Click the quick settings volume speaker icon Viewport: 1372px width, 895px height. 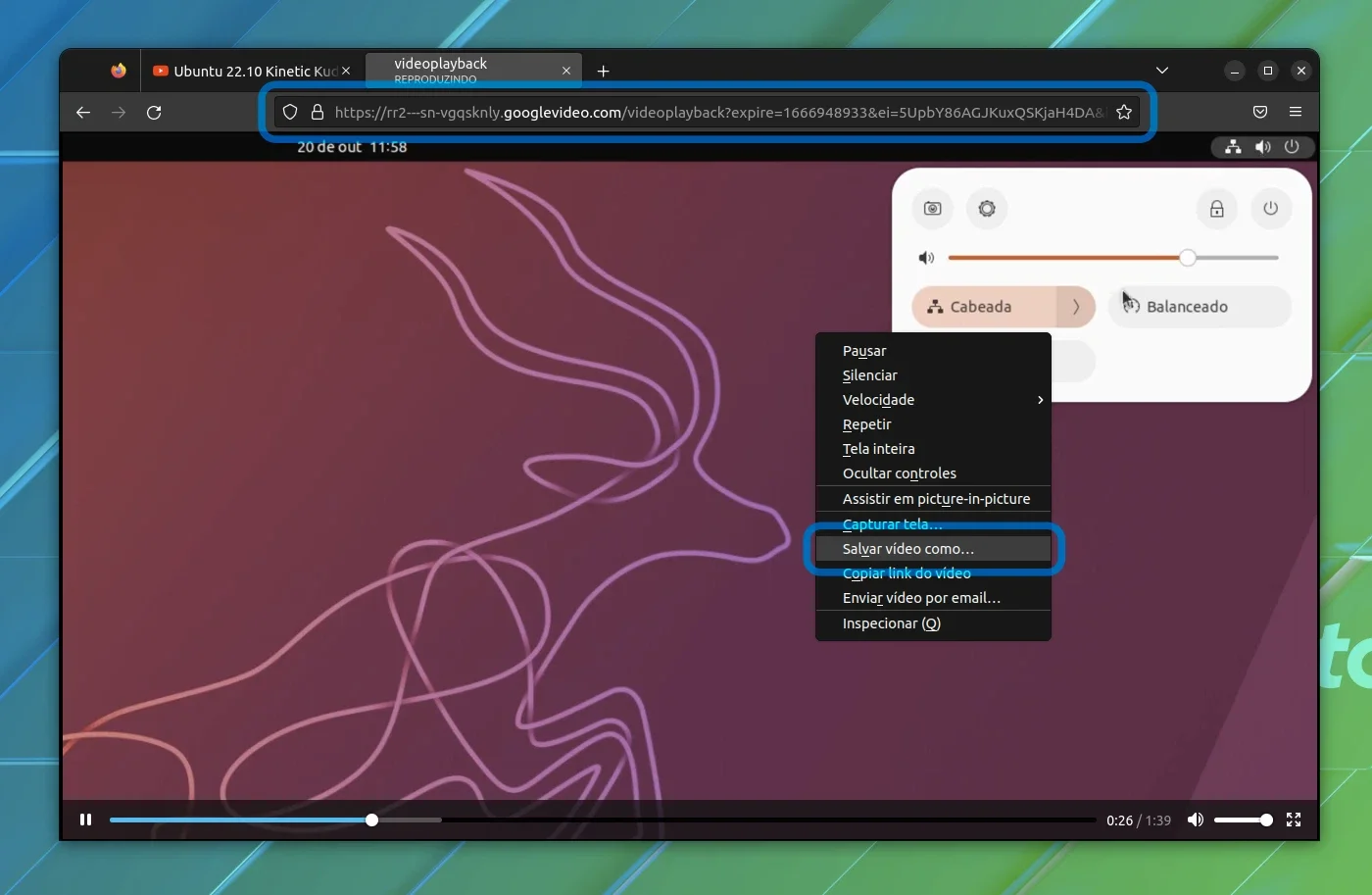point(926,258)
